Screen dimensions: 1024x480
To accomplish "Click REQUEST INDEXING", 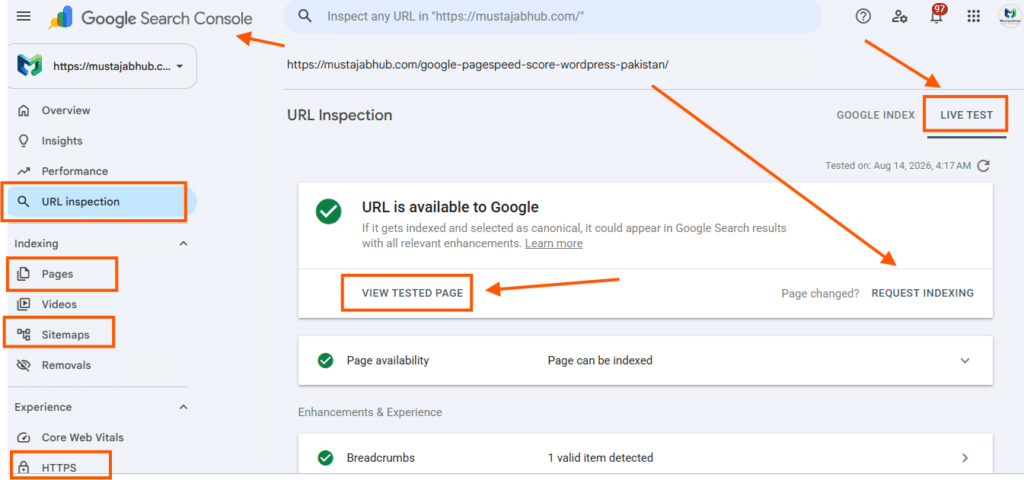I will click(923, 293).
